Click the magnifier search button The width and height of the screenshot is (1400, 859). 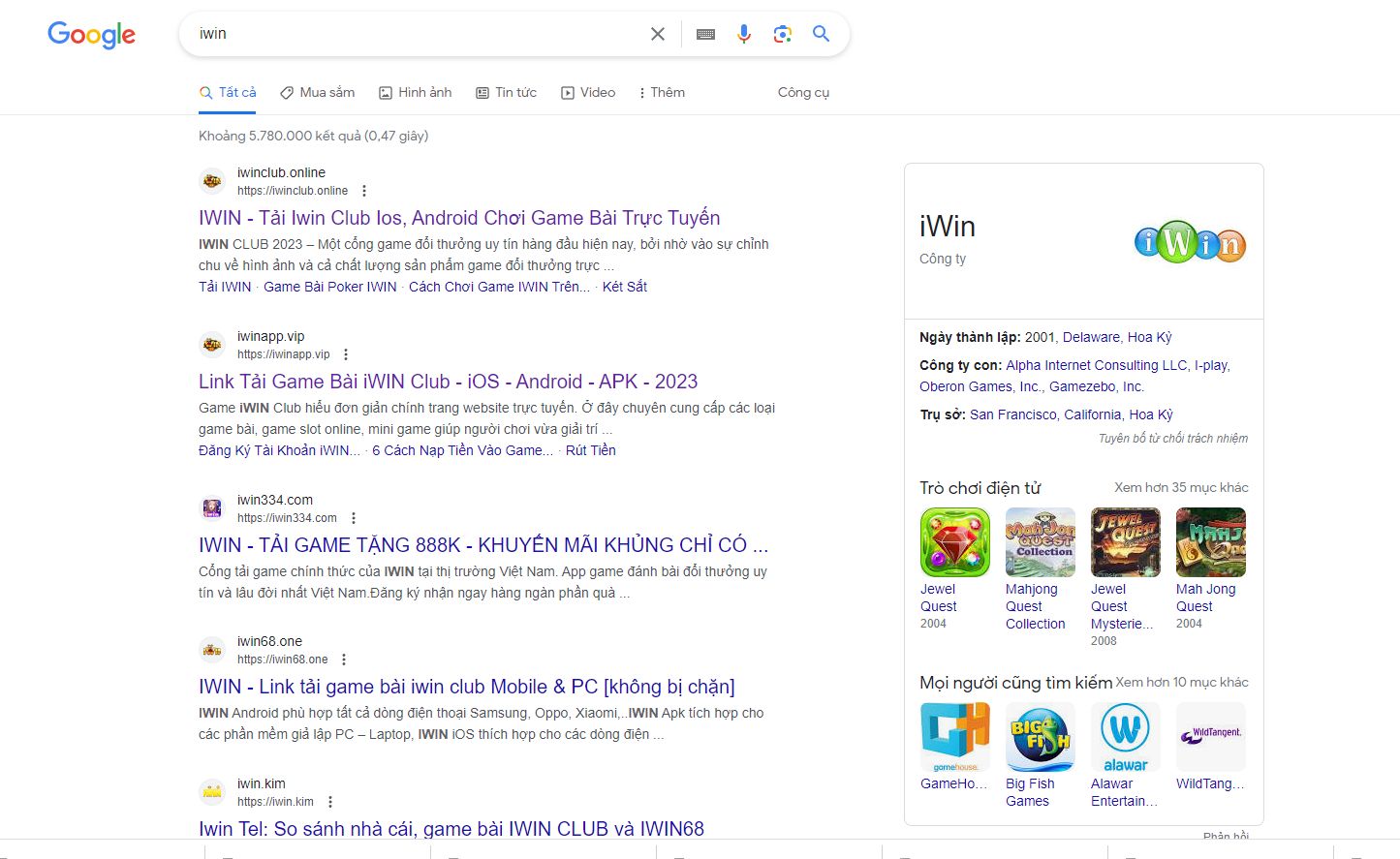821,34
